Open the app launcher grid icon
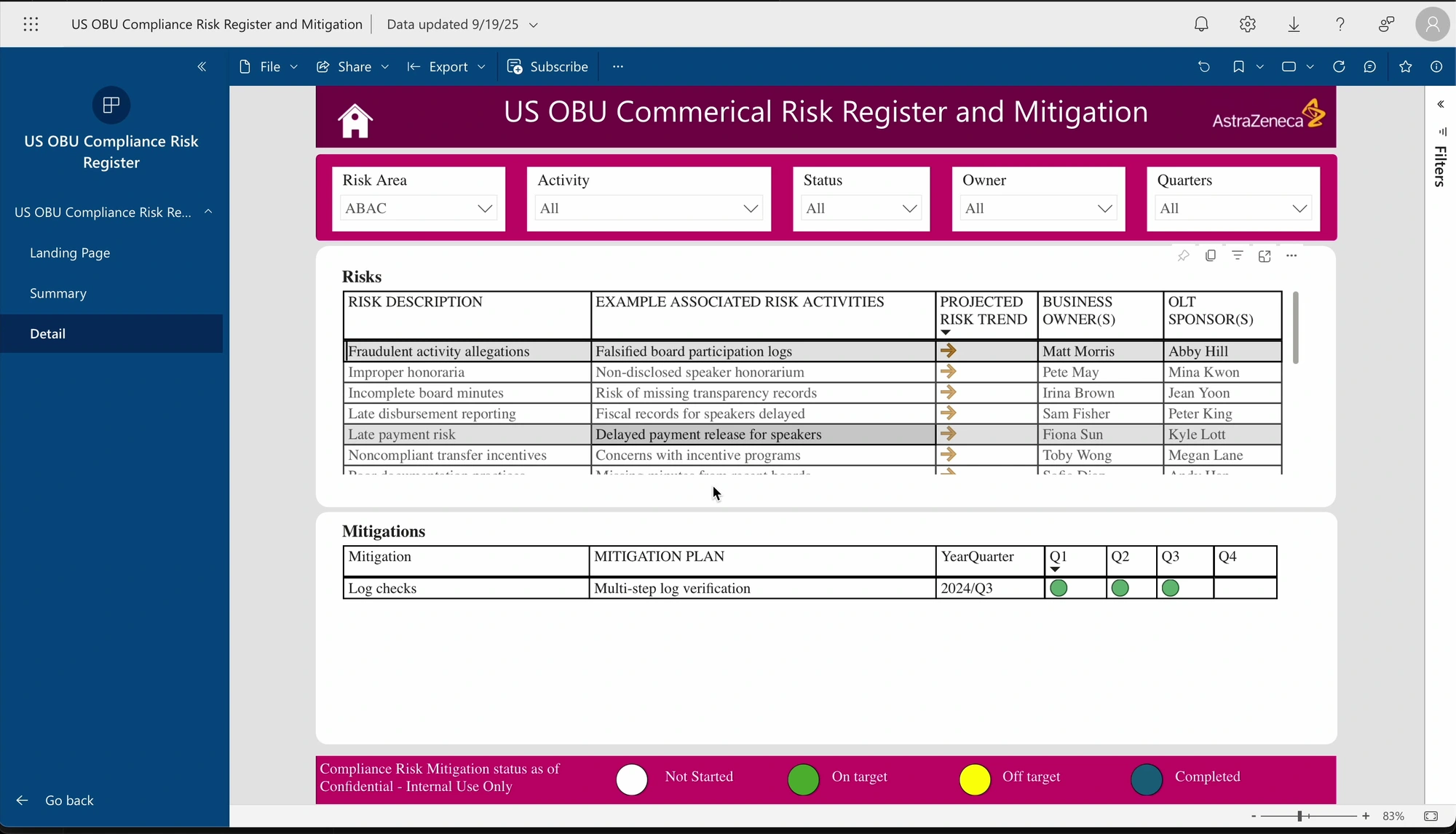Viewport: 1456px width, 834px height. coord(31,24)
